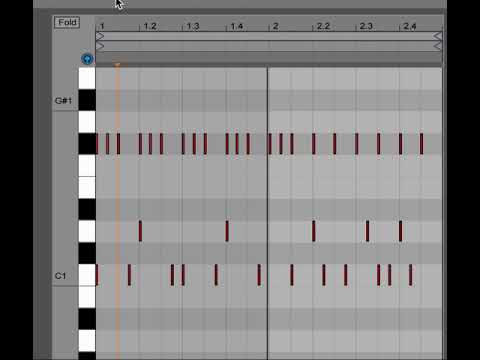Click ruler position 1.2
Image resolution: width=480 pixels, height=360 pixels.
point(150,26)
